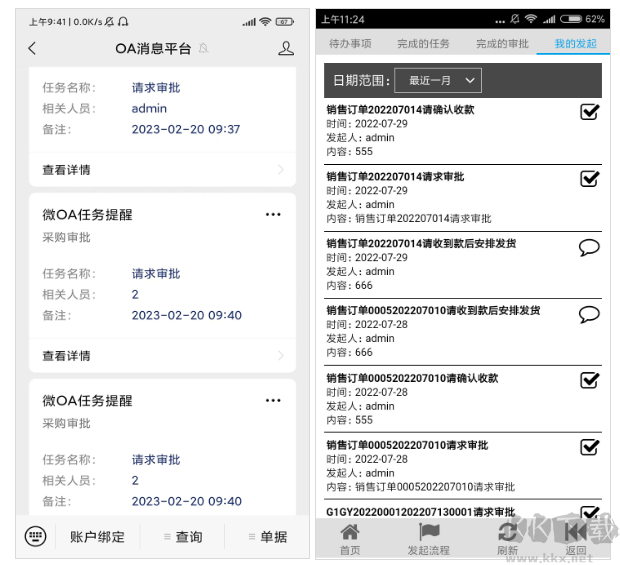Open list item 销售订单202207014请收到款后安排发货
Image resolution: width=620 pixels, height=565 pixels.
pos(463,265)
